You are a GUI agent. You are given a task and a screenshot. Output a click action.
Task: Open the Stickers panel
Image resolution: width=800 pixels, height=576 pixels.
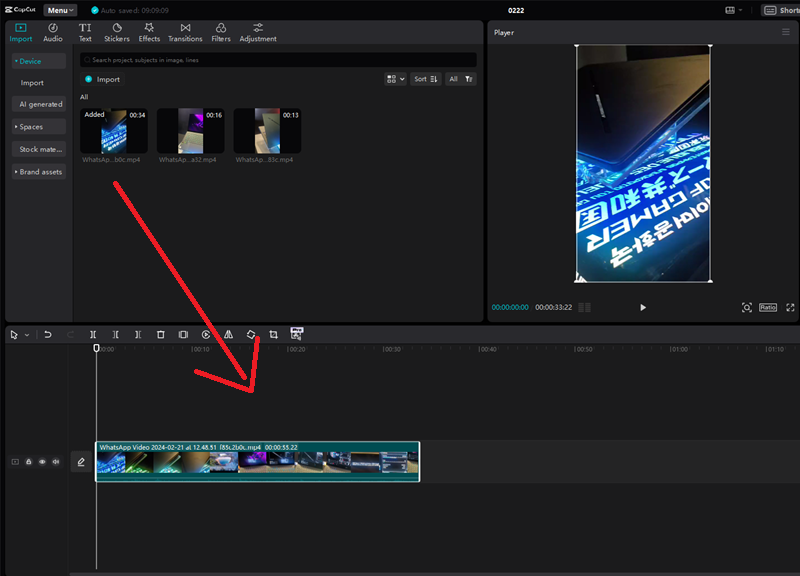coord(117,32)
